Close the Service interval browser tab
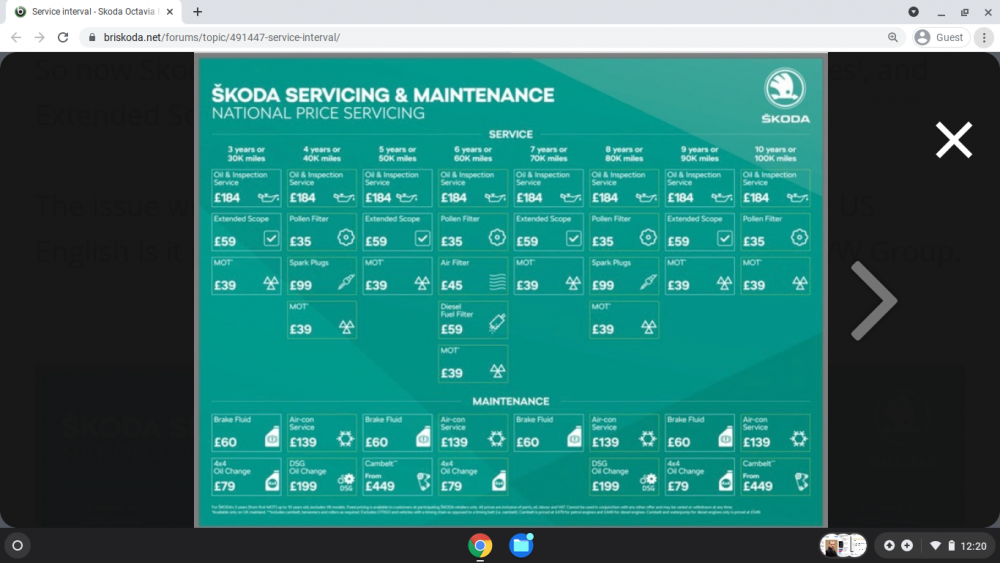Viewport: 1000px width, 563px height. tap(170, 11)
